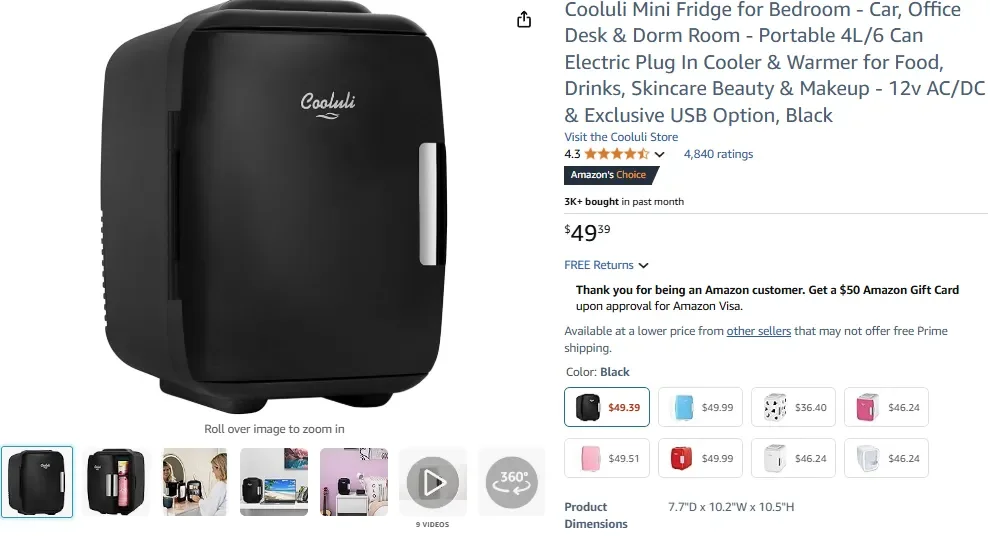Expand the star rating dropdown chevron
The height and width of the screenshot is (536, 990).
pos(659,154)
